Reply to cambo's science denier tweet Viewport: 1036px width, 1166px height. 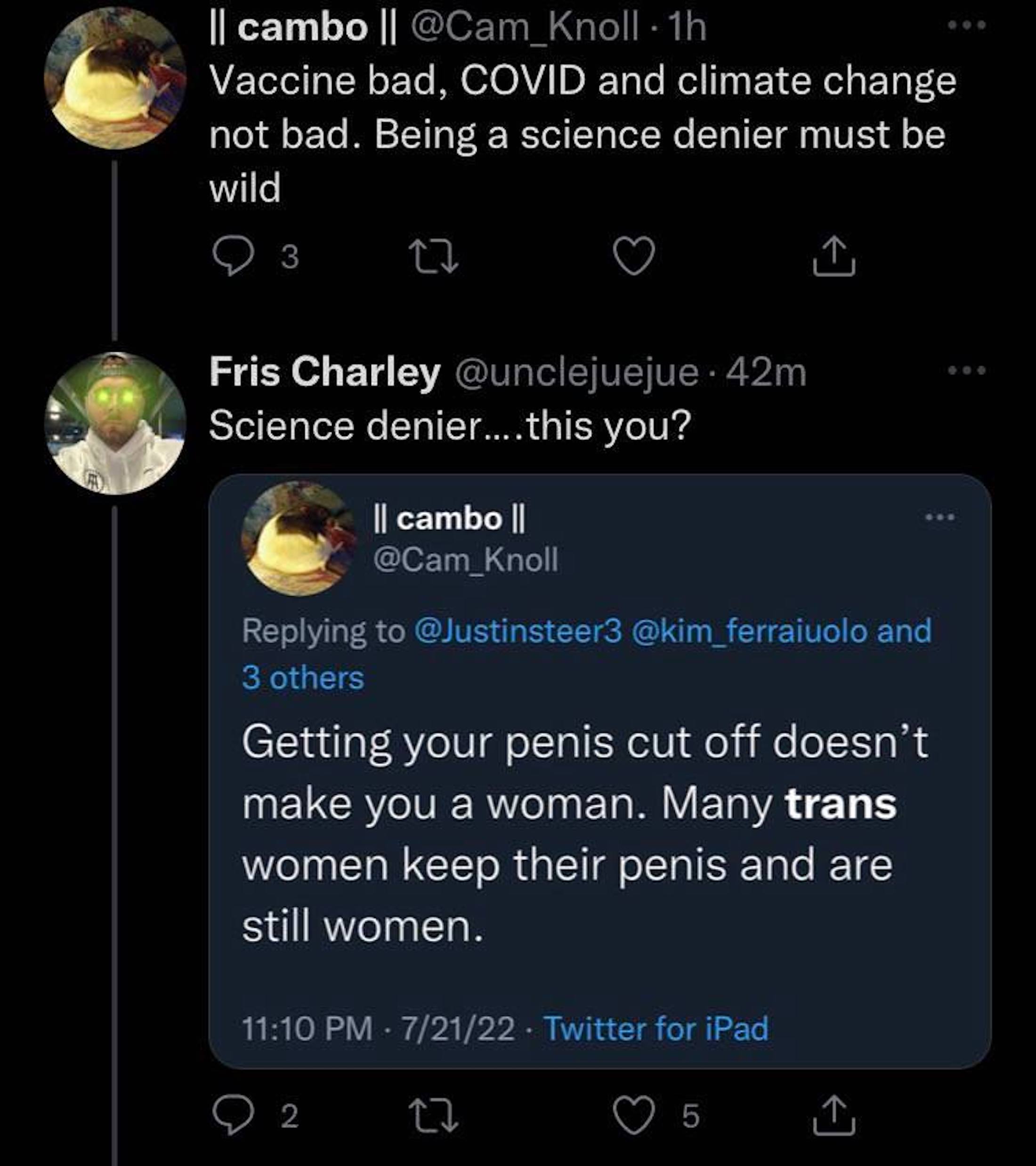point(233,257)
